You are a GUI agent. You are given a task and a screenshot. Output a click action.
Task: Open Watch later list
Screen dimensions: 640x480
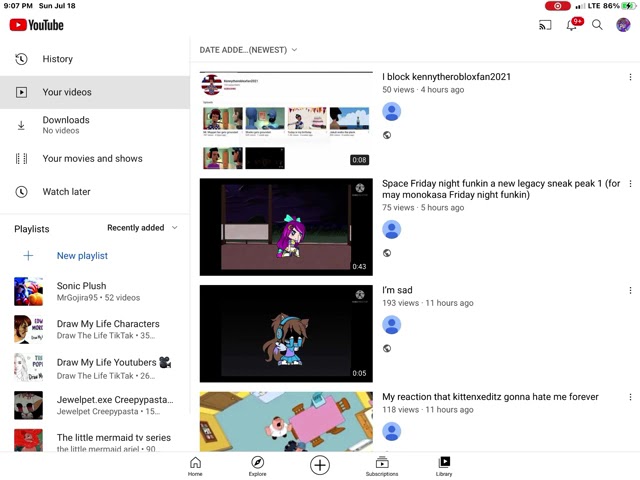(95, 192)
